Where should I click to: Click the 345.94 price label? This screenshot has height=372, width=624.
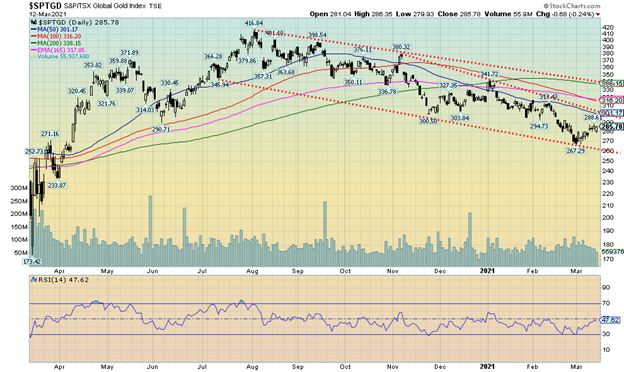click(220, 84)
